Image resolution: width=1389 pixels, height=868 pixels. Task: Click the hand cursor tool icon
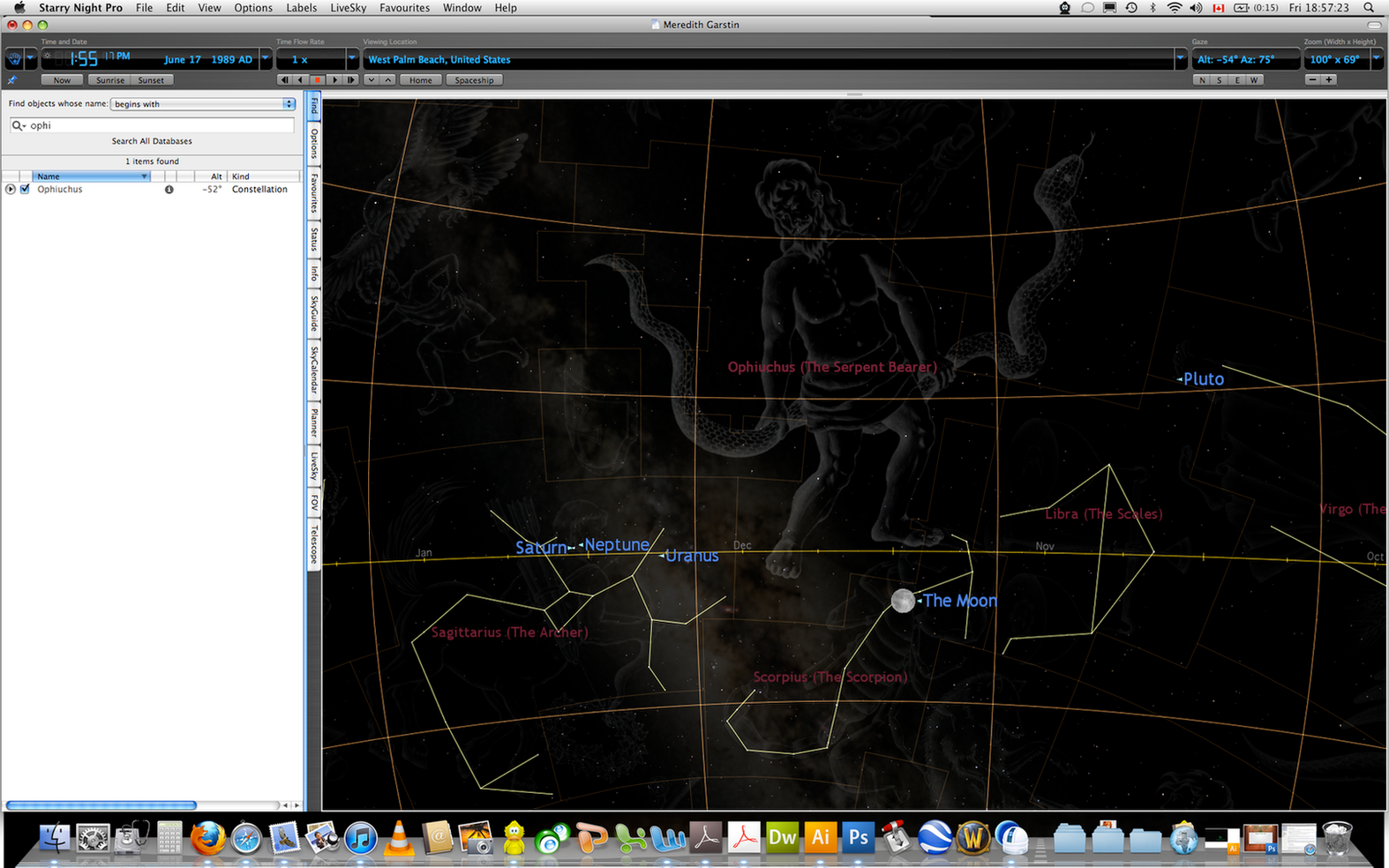[x=14, y=59]
